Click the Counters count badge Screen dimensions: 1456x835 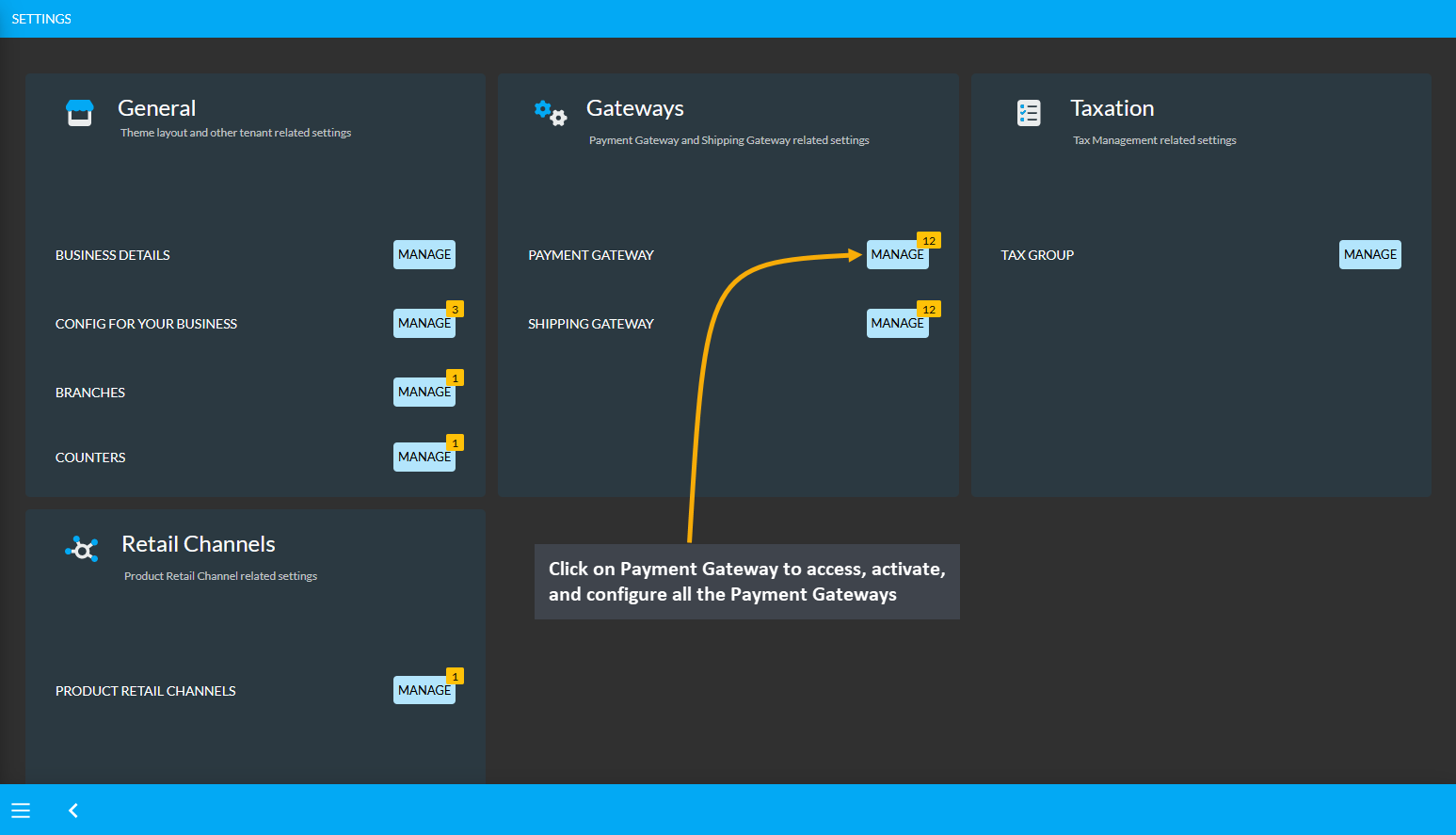point(456,443)
